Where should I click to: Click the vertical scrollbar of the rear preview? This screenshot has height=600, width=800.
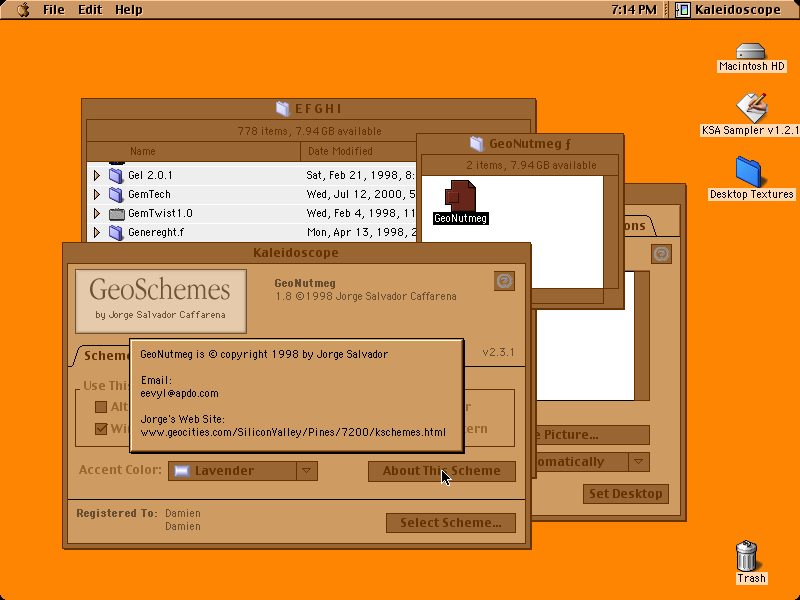pos(642,336)
